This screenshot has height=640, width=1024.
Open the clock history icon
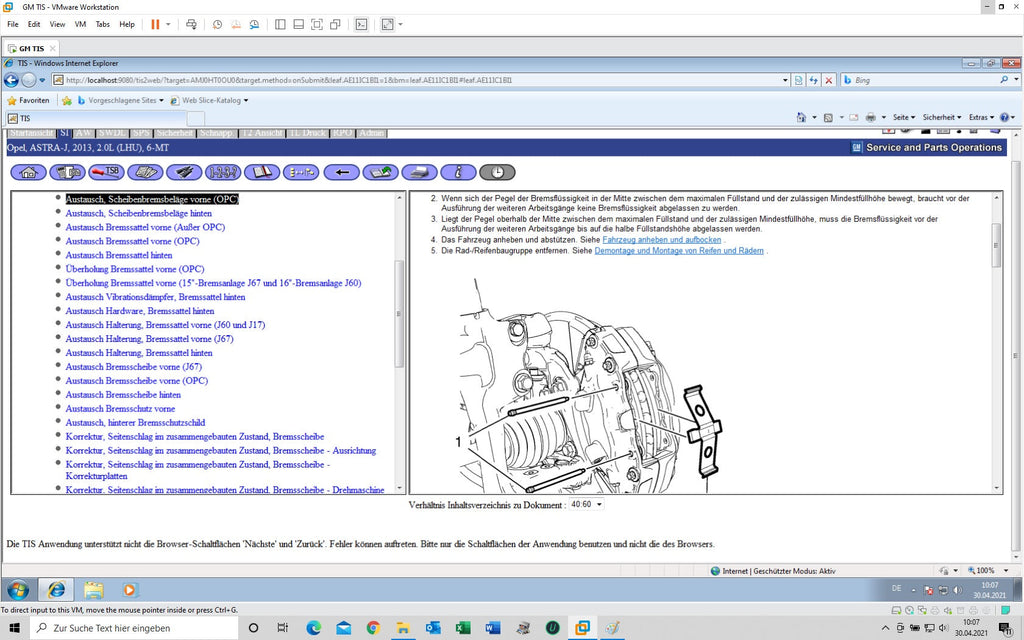[x=497, y=172]
